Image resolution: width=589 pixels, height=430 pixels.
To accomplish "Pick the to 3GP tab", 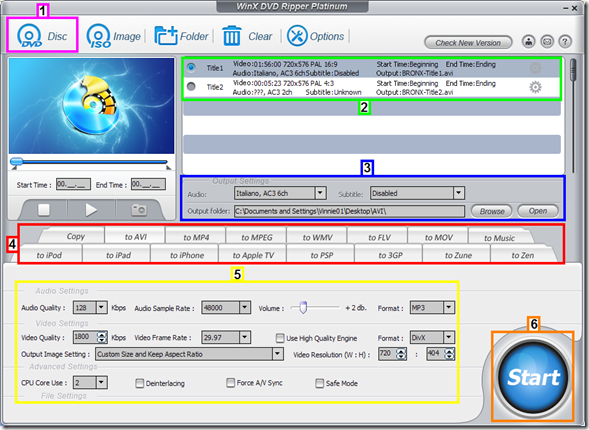I will [390, 255].
